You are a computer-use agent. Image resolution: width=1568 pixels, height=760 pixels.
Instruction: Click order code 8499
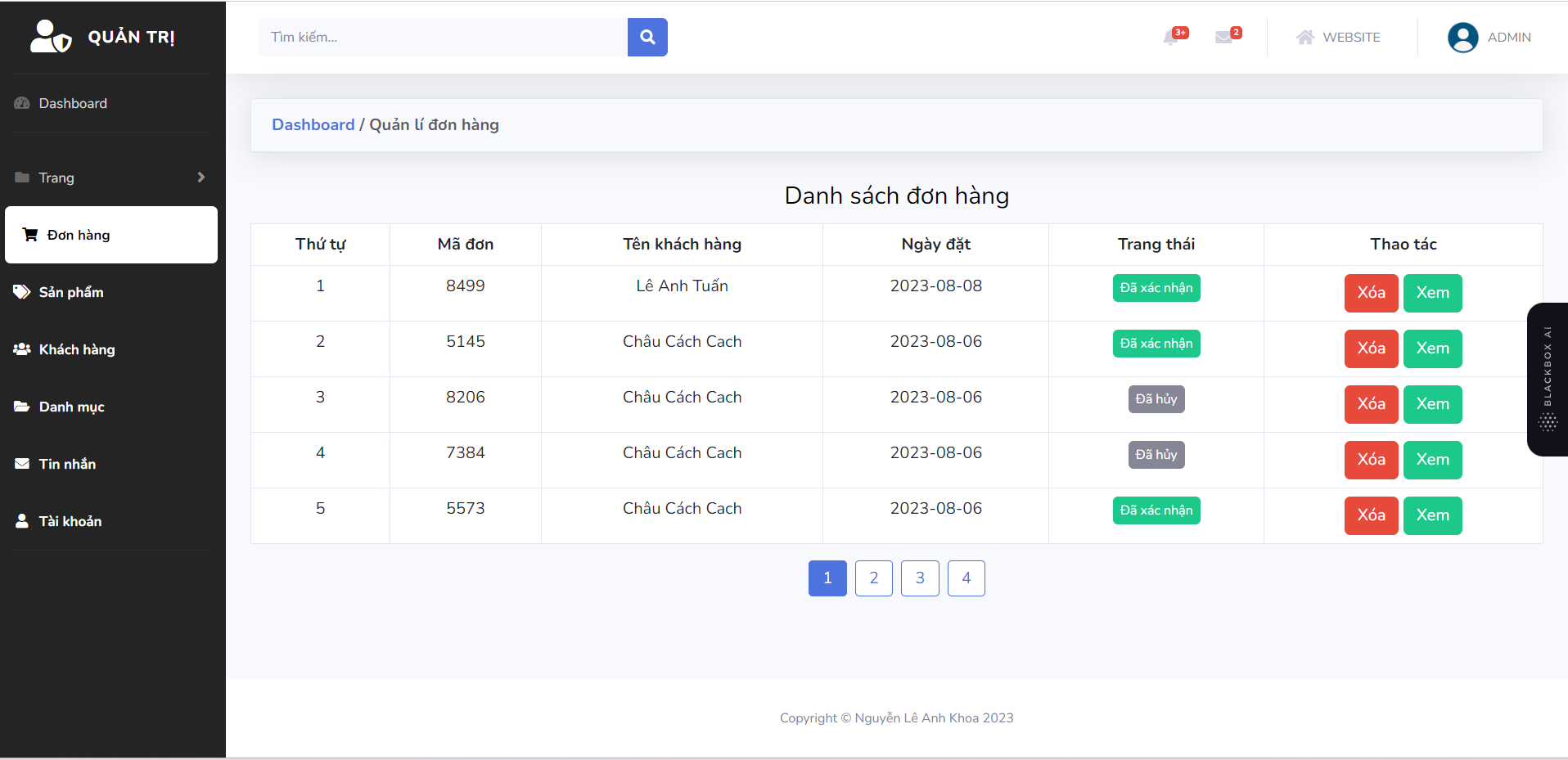[x=466, y=286]
